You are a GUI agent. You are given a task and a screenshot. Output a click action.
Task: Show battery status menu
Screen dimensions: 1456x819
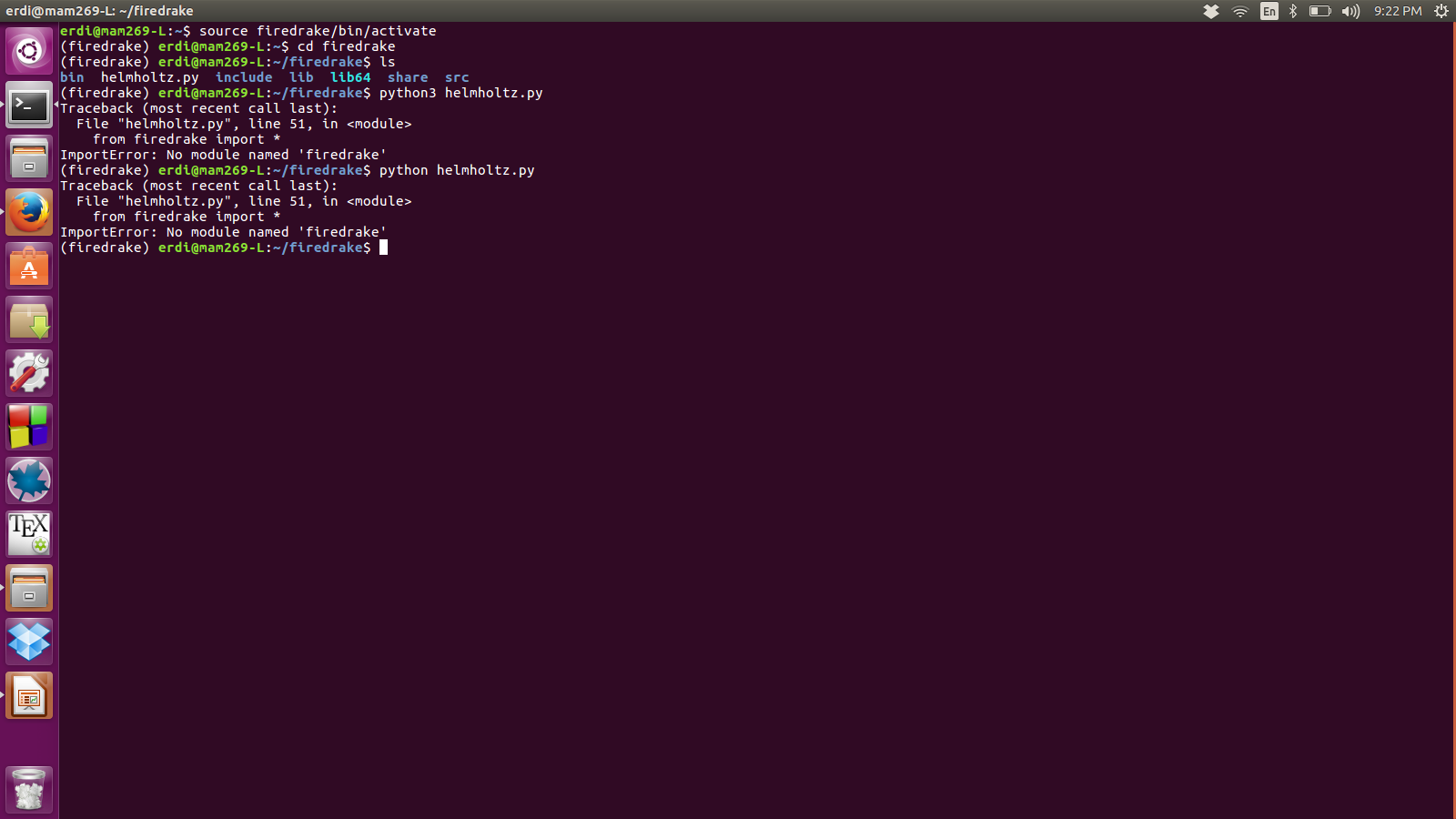point(1319,11)
